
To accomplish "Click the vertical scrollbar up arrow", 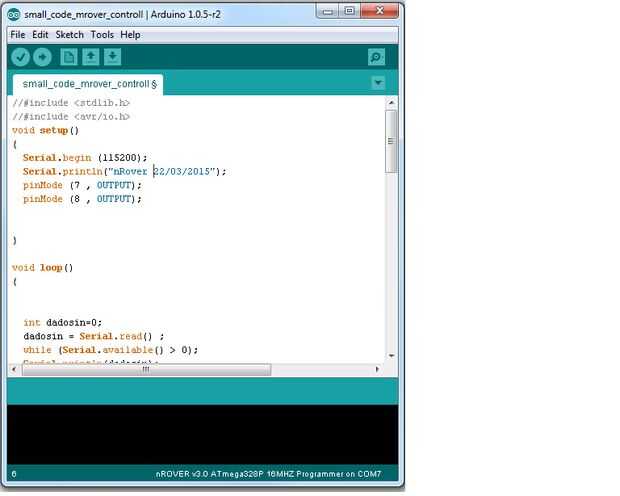I will (391, 102).
